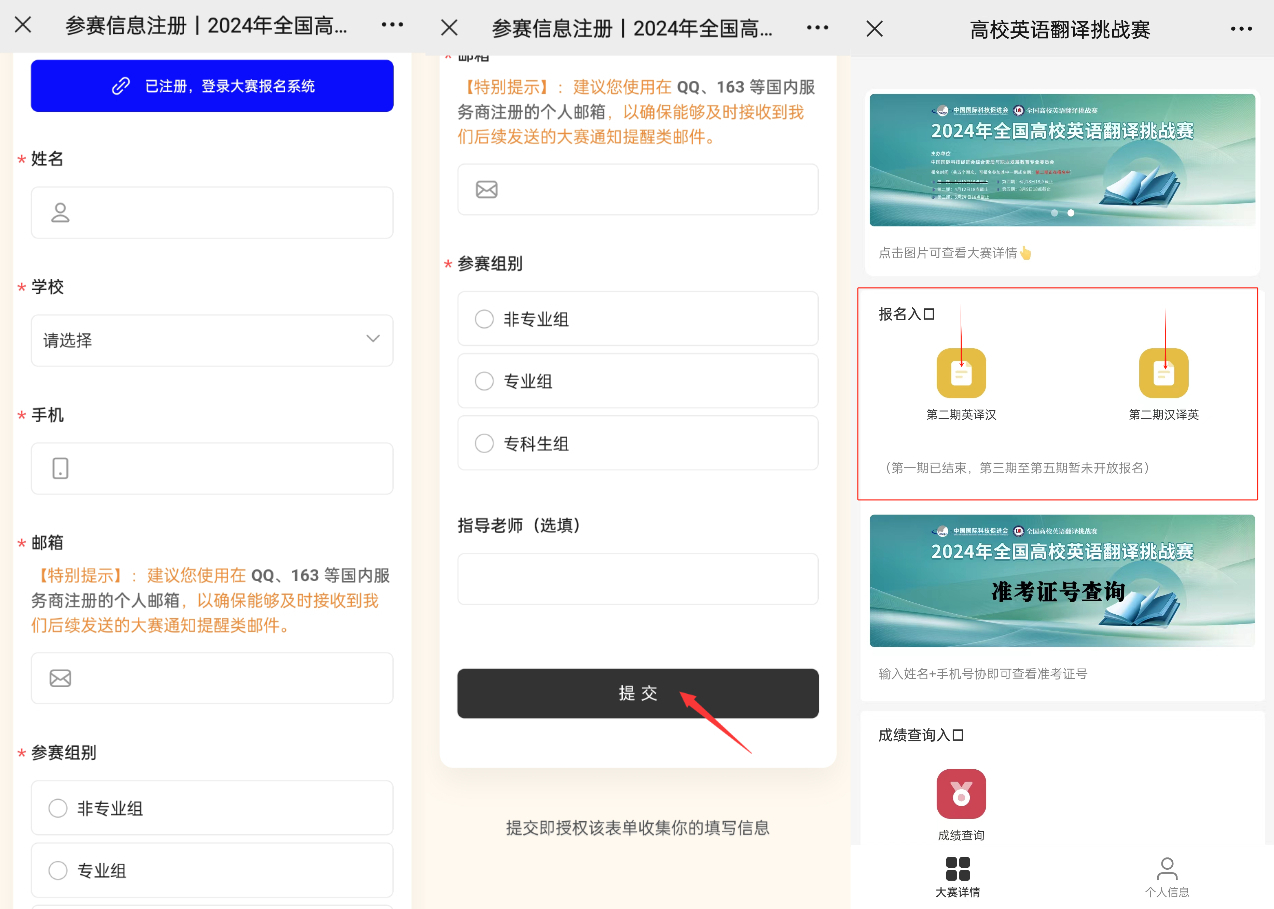Close the left registration panel with X

pyautogui.click(x=23, y=25)
